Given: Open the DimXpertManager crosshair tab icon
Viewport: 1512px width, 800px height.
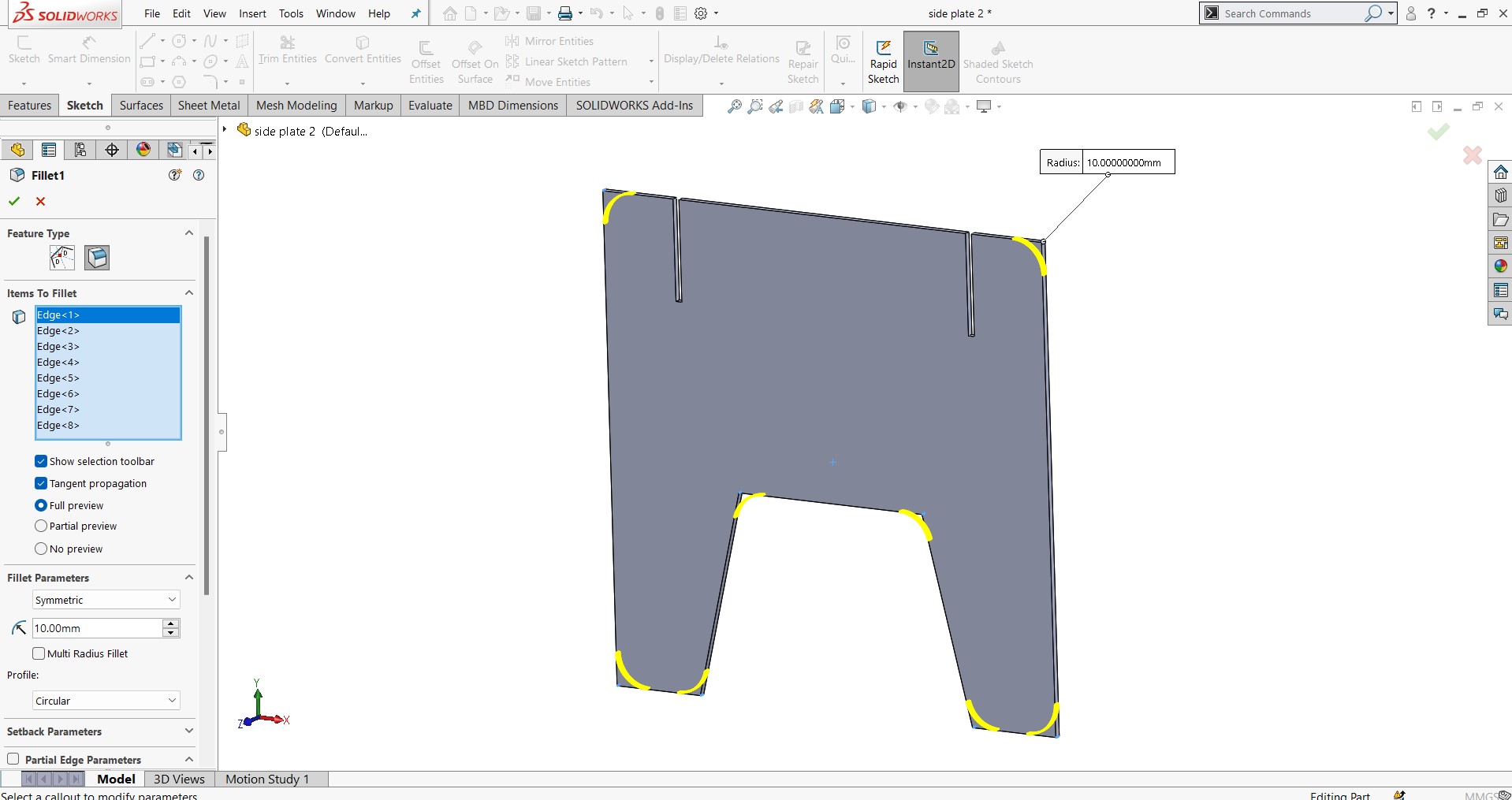Looking at the screenshot, I should (112, 150).
